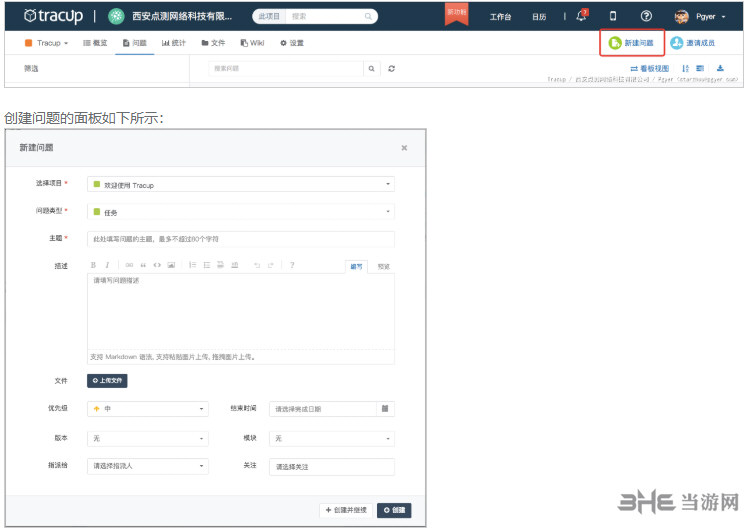Apply bold formatting in description editor

pos(93,265)
